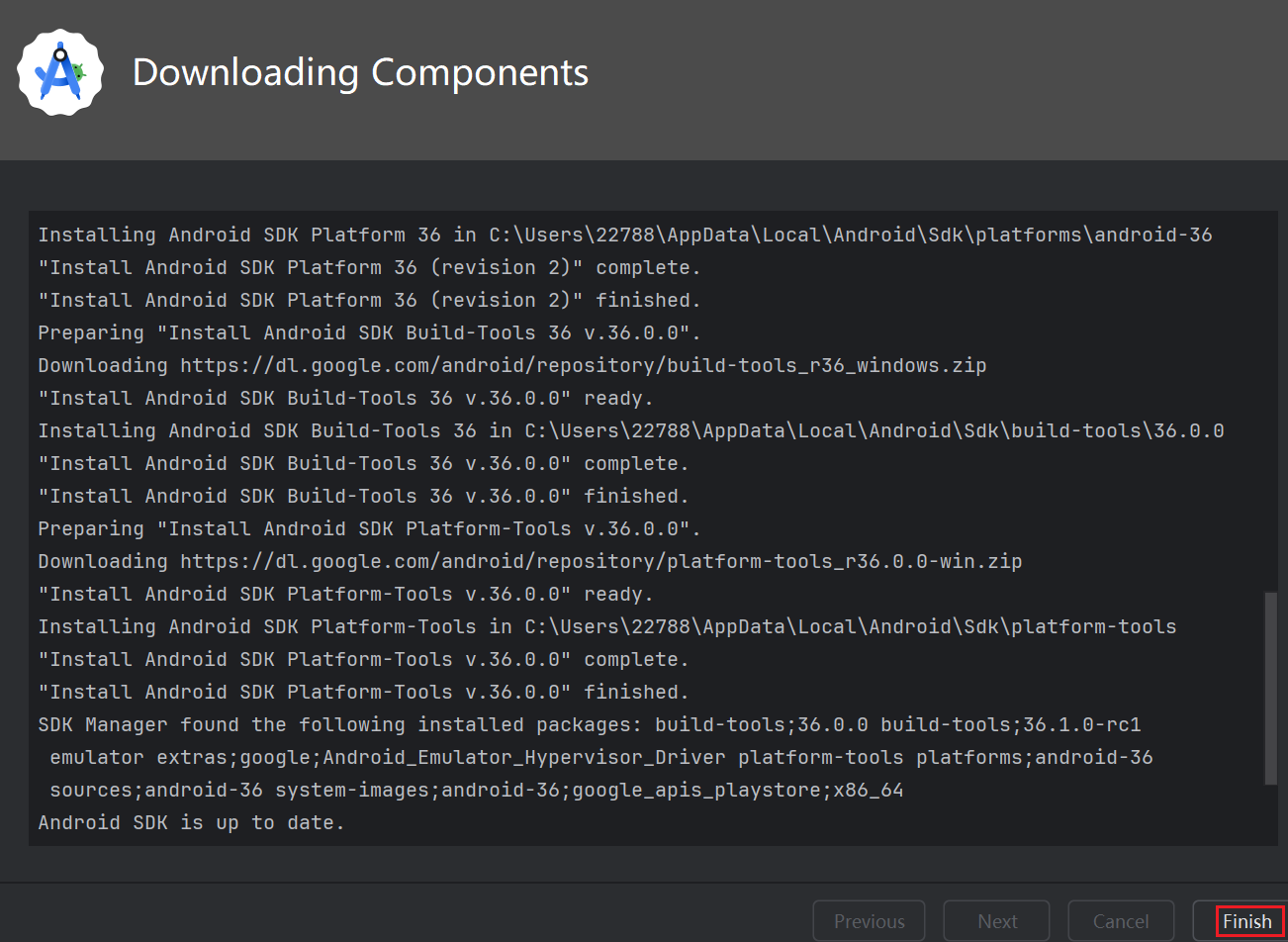Click inside the installation log output area
The width and height of the screenshot is (1288, 942).
coord(643,524)
